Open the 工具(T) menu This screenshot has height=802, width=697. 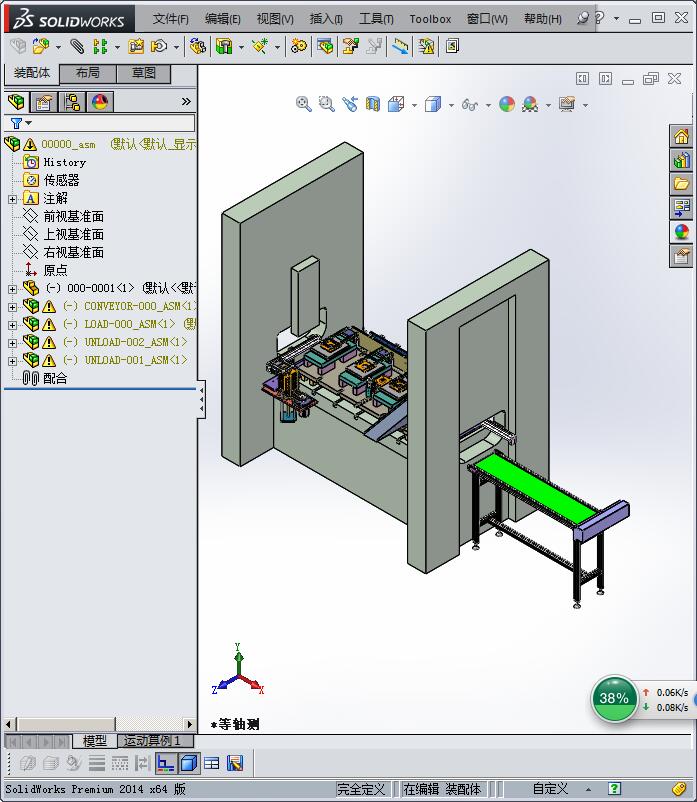pyautogui.click(x=376, y=19)
